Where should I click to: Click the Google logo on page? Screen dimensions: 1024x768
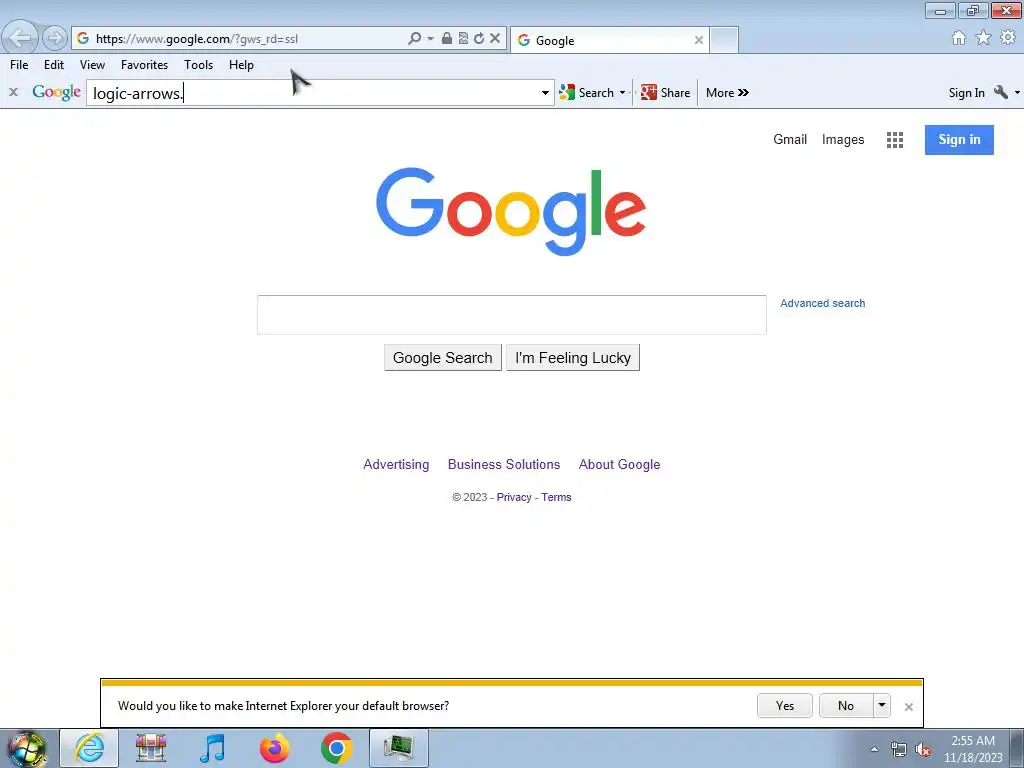pyautogui.click(x=511, y=211)
